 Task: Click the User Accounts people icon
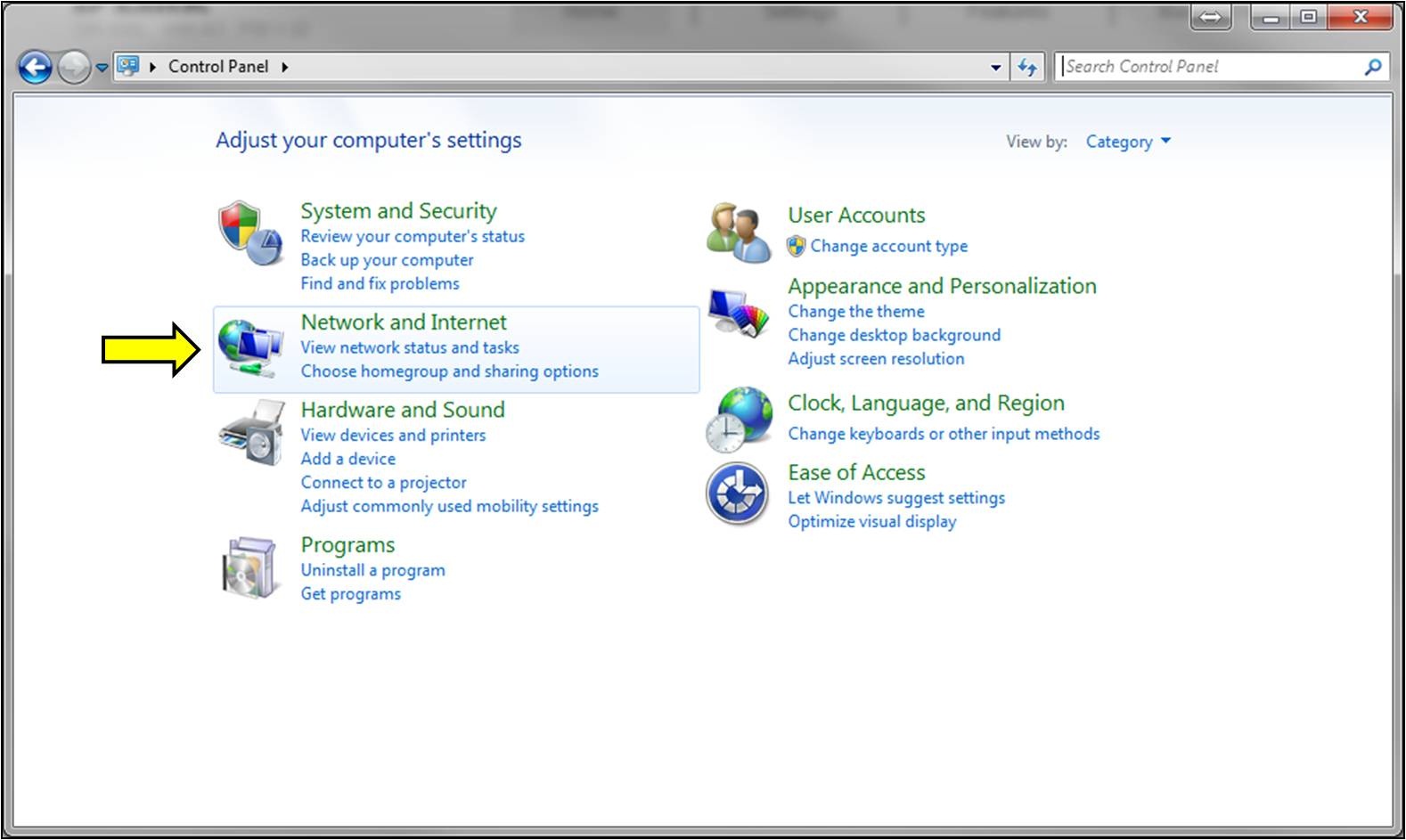pyautogui.click(x=739, y=232)
